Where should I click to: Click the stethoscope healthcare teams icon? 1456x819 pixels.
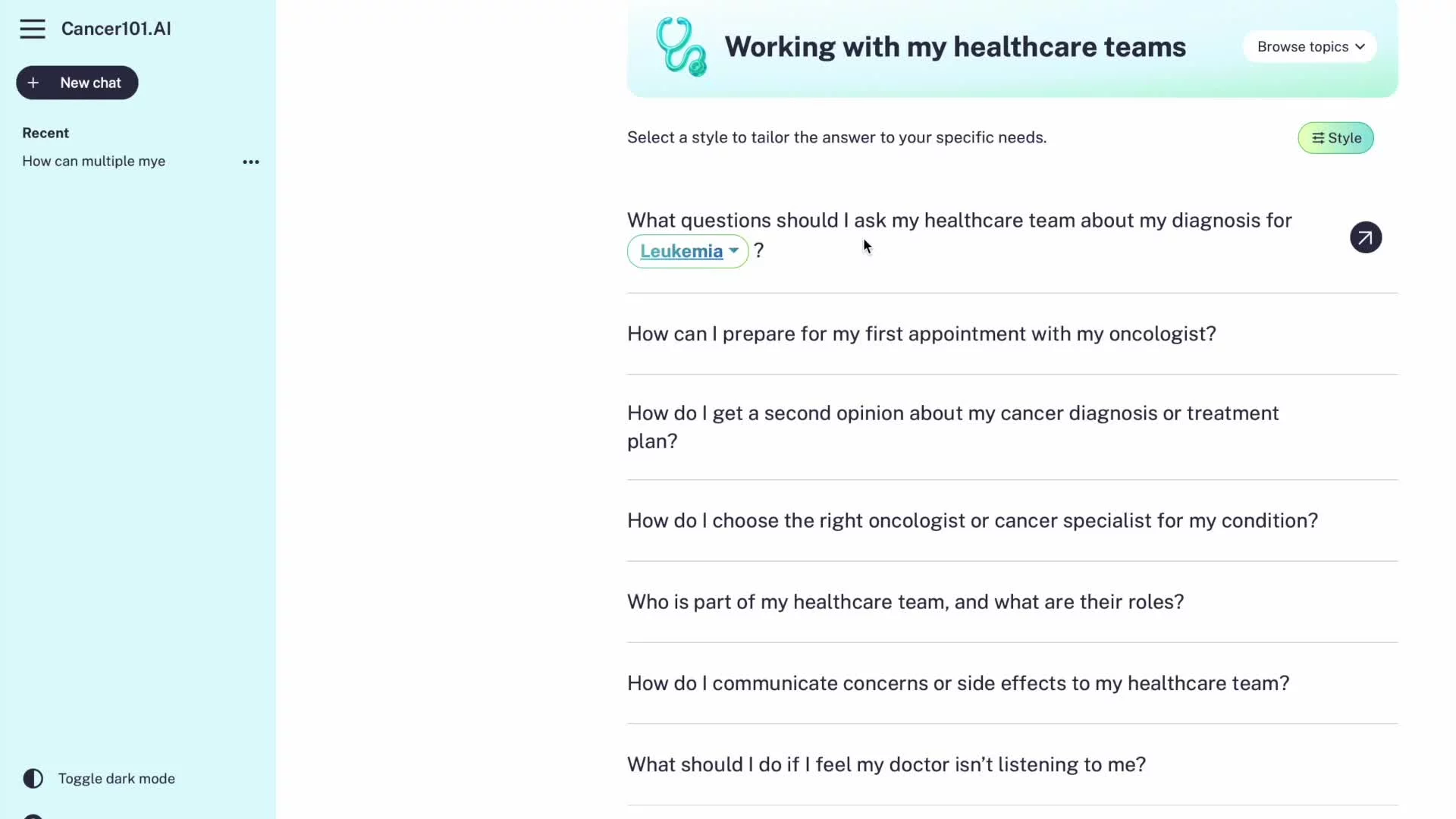click(680, 47)
